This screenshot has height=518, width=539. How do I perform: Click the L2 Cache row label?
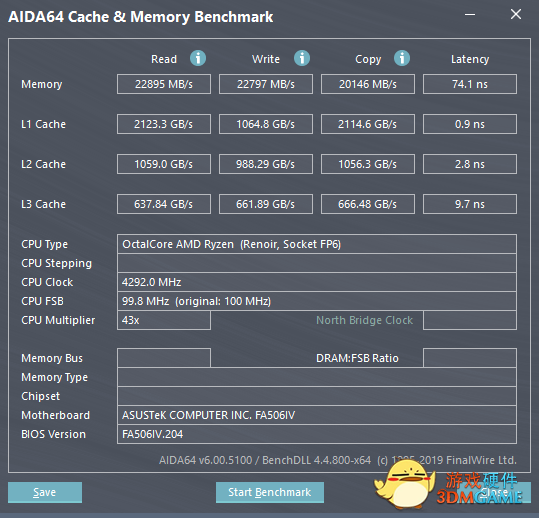point(43,164)
